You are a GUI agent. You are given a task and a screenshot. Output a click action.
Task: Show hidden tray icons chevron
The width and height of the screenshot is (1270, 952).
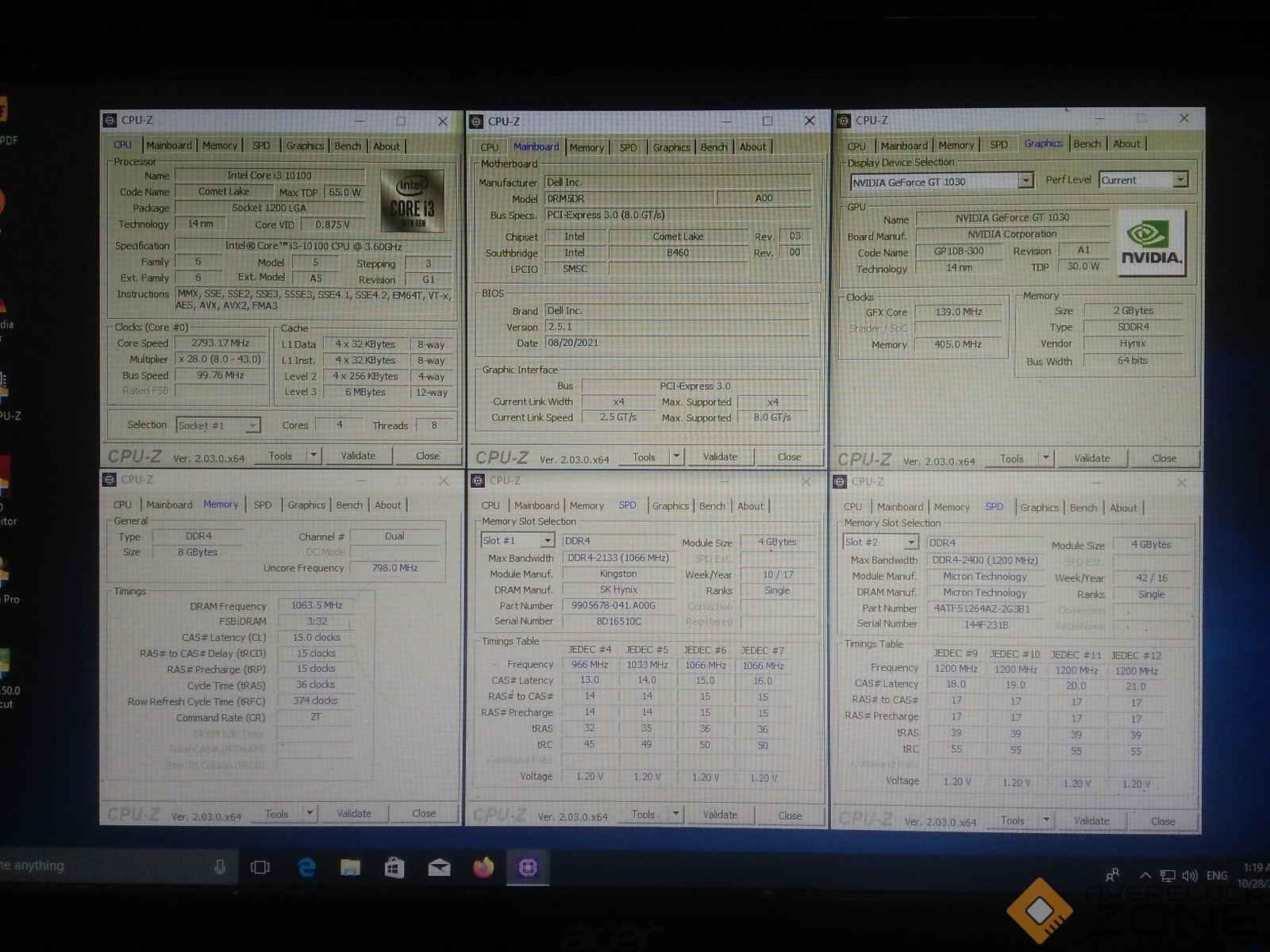[x=1145, y=876]
